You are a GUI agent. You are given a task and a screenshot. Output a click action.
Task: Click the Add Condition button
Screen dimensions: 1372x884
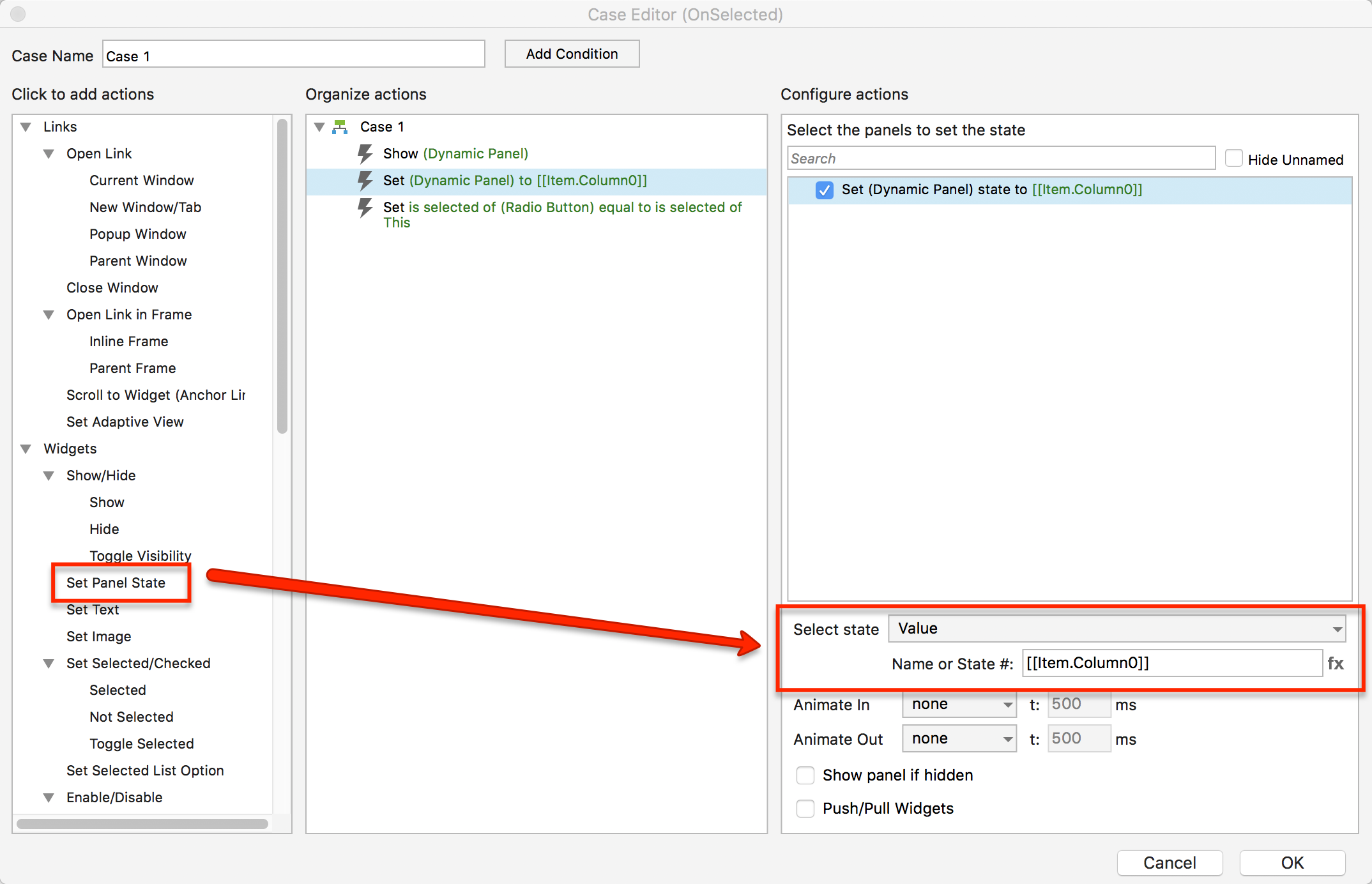[572, 54]
